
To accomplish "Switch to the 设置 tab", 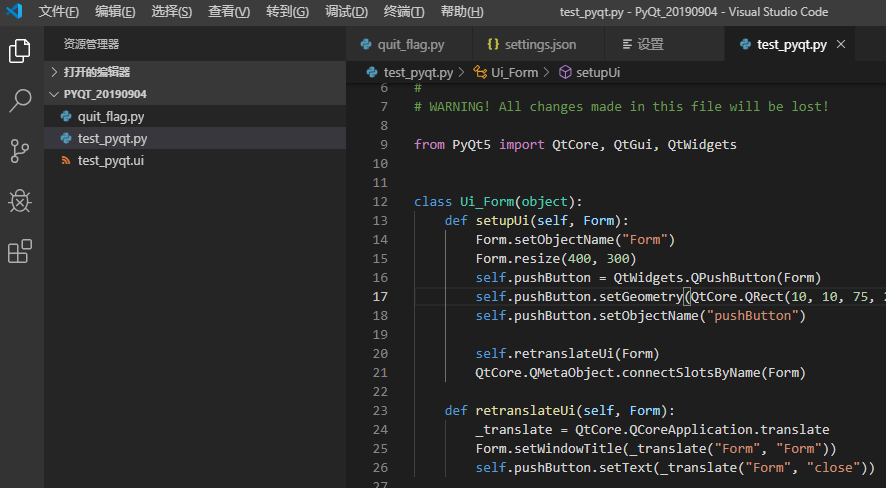I will coord(664,44).
